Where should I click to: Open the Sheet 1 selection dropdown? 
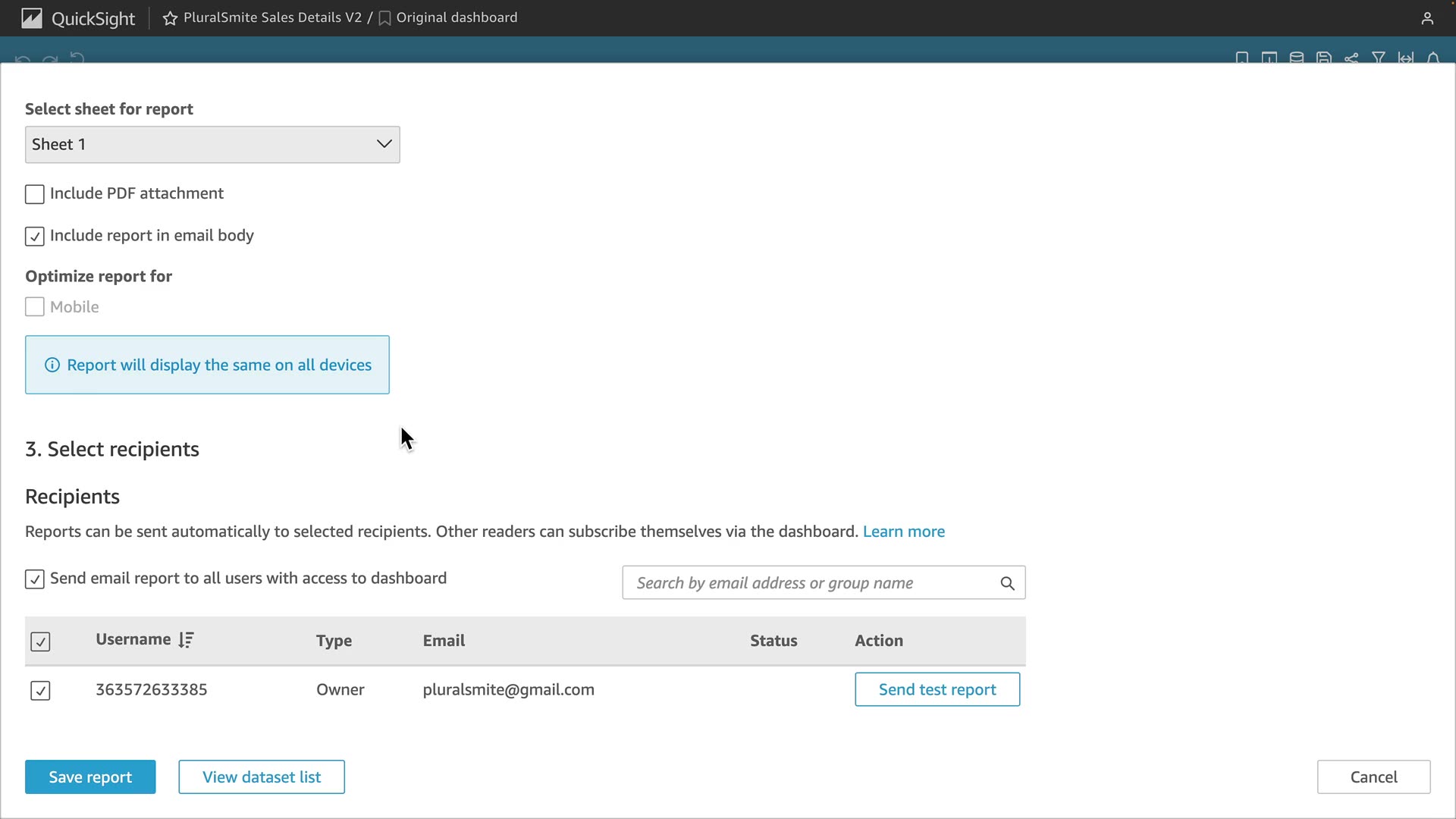point(212,144)
